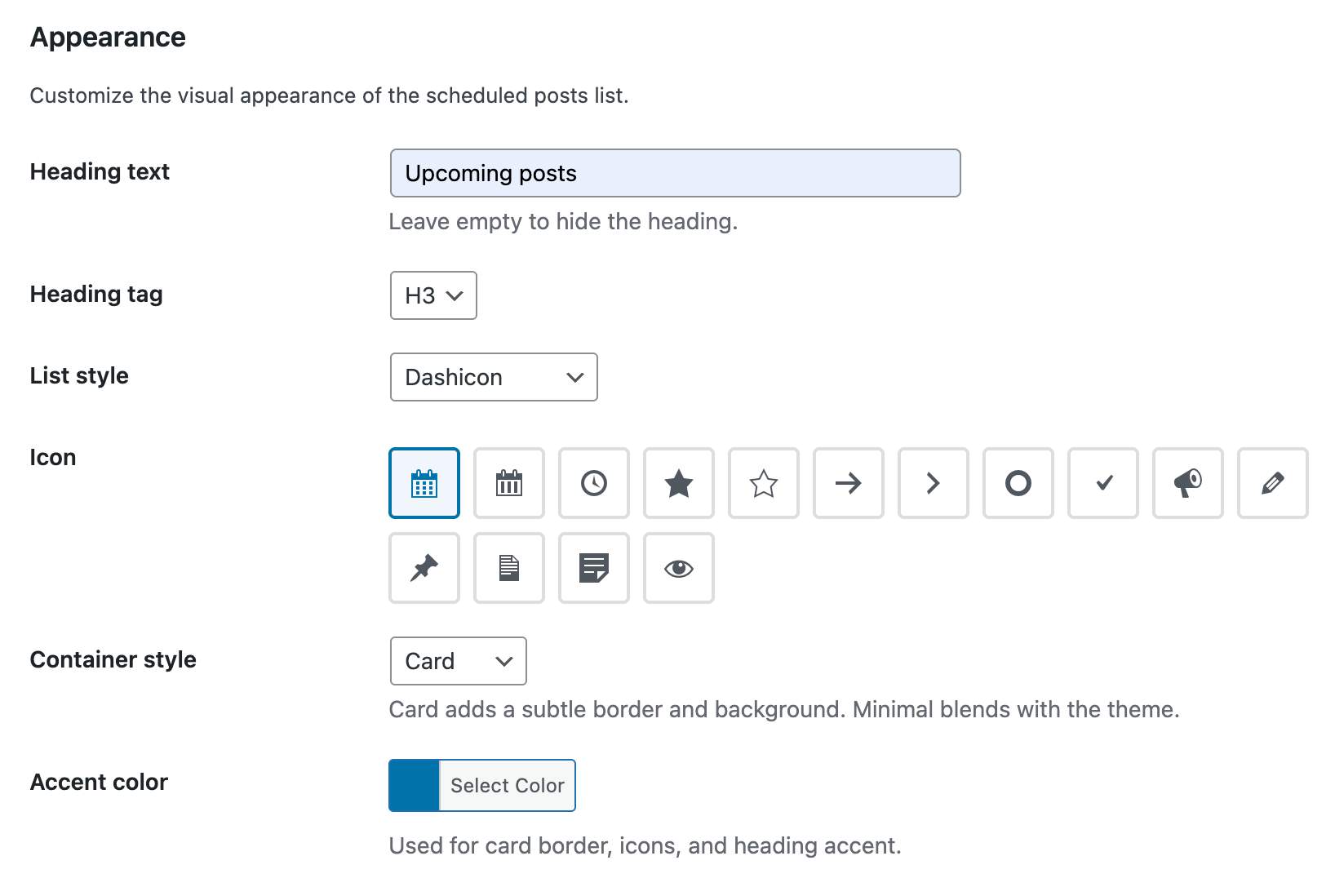Choose the calendar with vertical bars icon
Image resolution: width=1335 pixels, height=896 pixels.
click(x=509, y=483)
